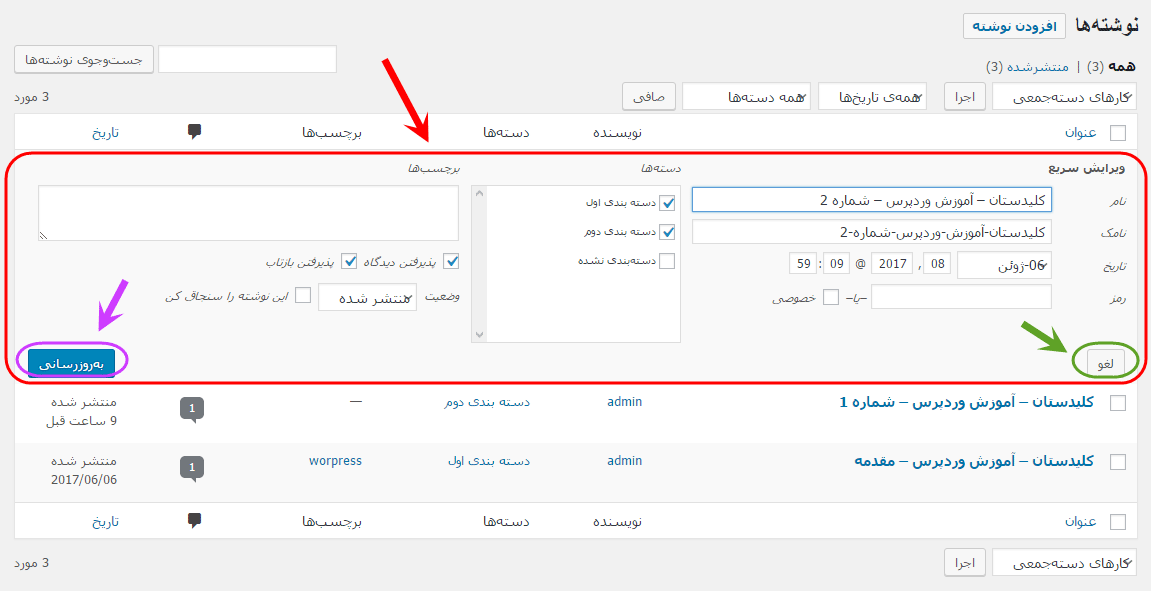Image resolution: width=1151 pixels, height=591 pixels.
Task: Click the 2017/06/06 date text
Action: (84, 480)
